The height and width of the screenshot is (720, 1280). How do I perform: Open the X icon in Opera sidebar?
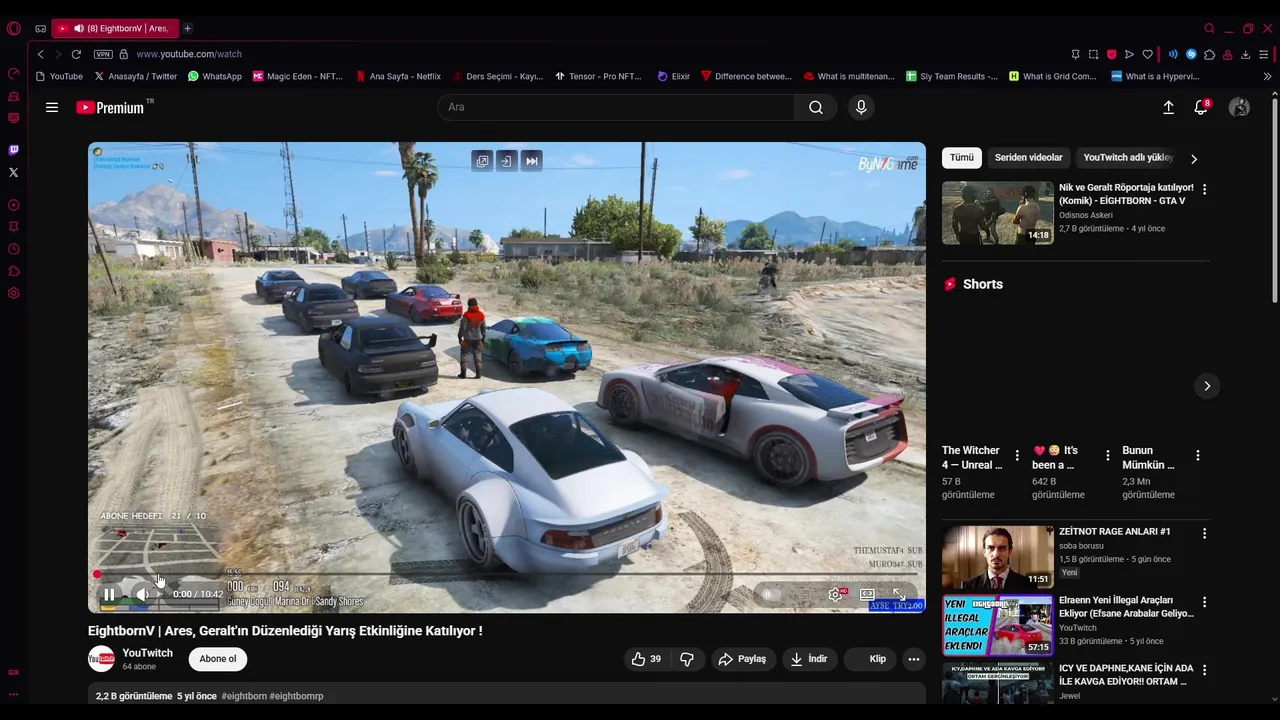coord(13,172)
